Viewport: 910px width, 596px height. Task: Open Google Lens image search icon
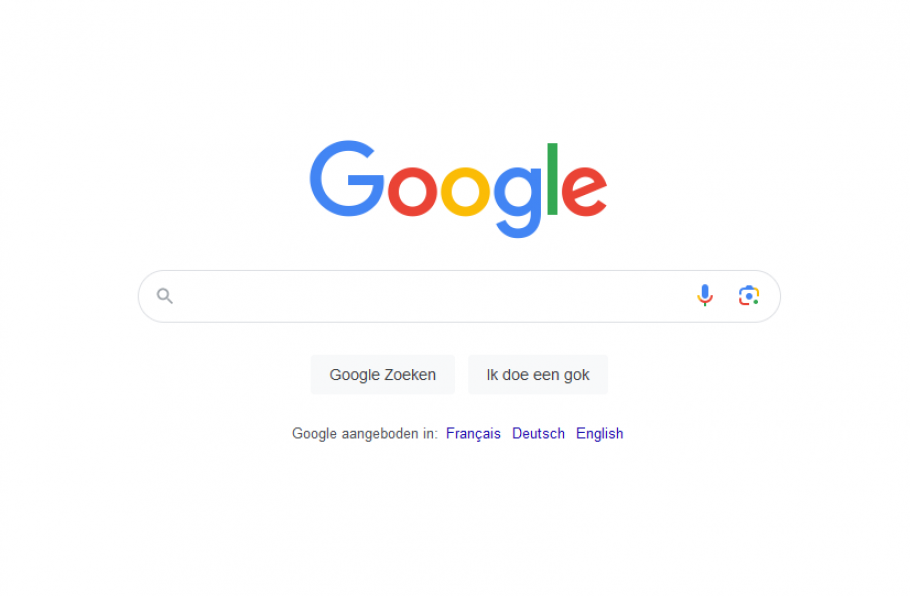(749, 295)
